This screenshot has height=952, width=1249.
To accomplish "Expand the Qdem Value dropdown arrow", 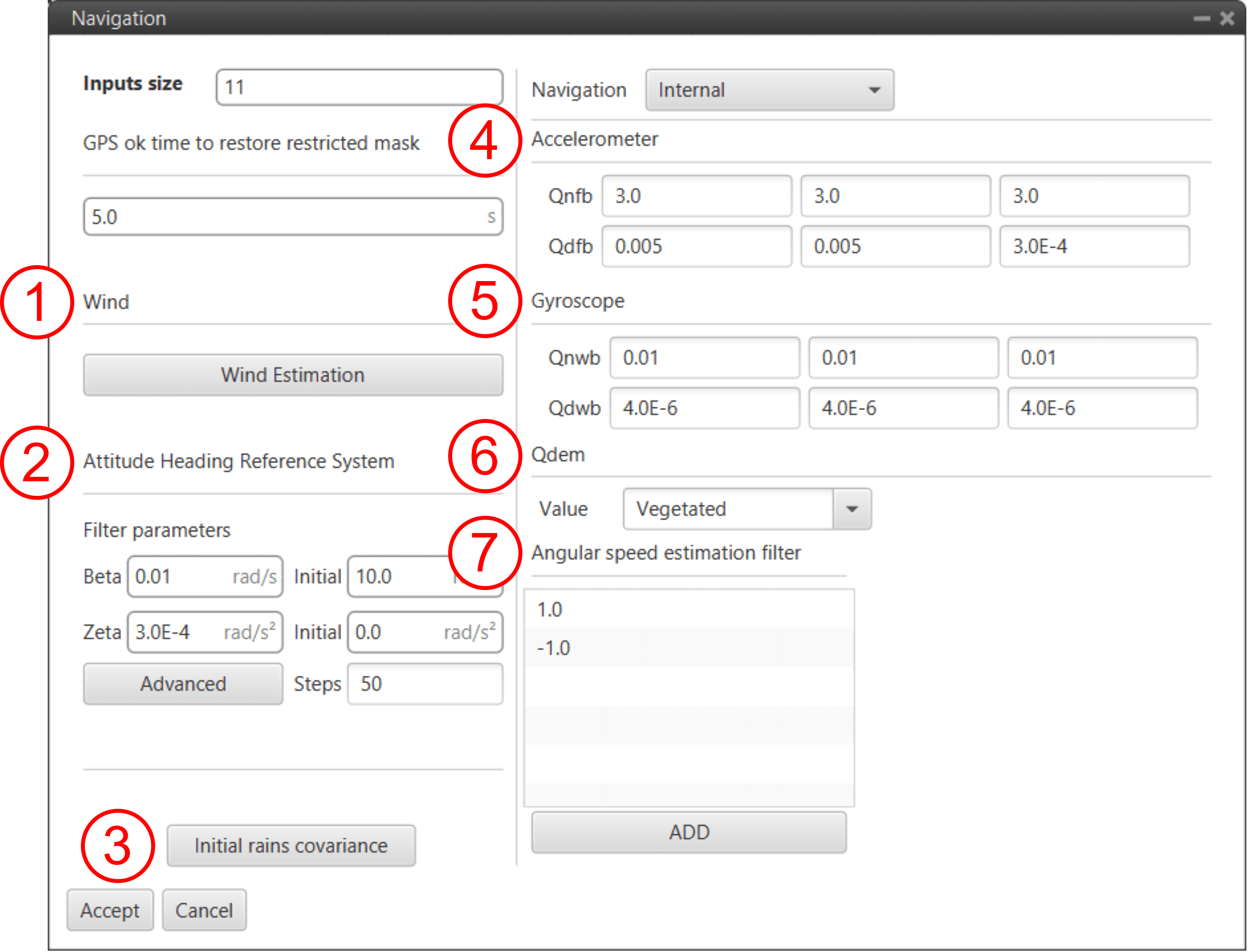I will [x=852, y=510].
